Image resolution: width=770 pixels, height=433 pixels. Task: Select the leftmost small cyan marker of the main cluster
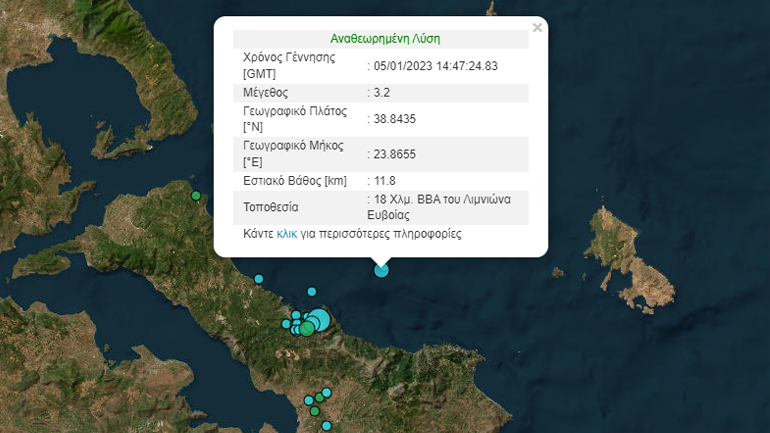pos(286,324)
